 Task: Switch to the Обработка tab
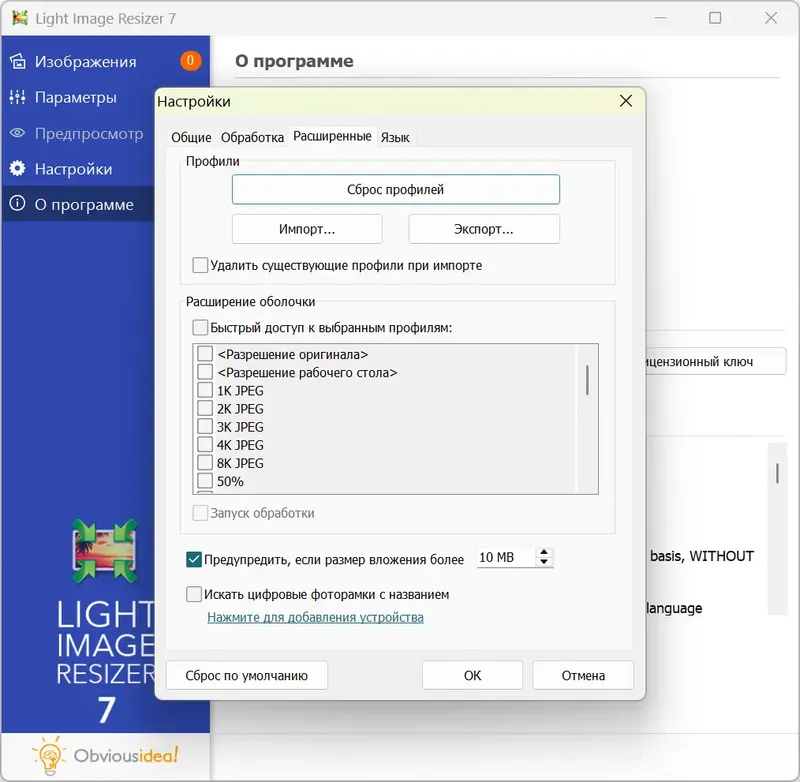click(x=251, y=137)
